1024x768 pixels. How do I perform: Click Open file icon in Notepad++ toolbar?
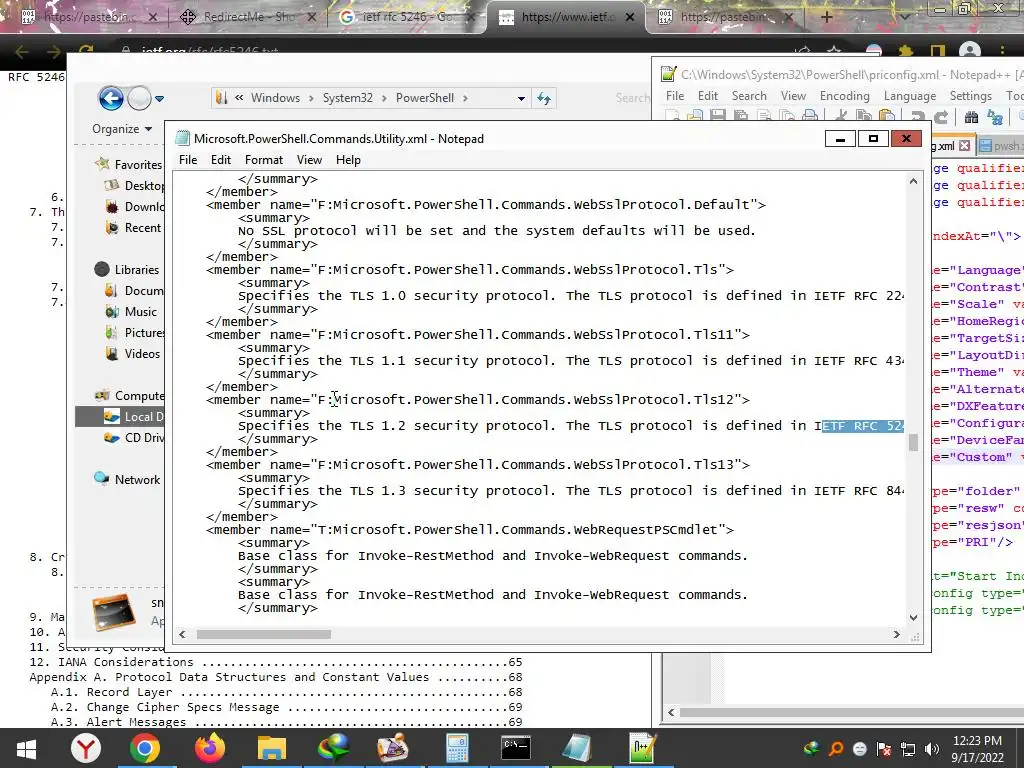[695, 116]
